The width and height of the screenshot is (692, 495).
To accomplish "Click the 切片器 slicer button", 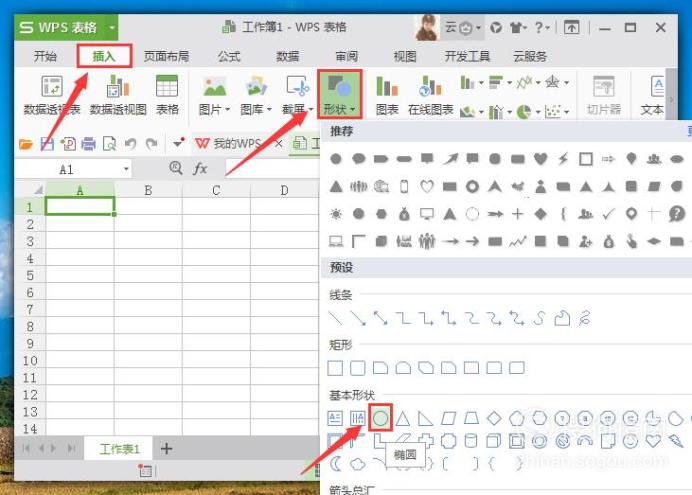I will point(604,95).
